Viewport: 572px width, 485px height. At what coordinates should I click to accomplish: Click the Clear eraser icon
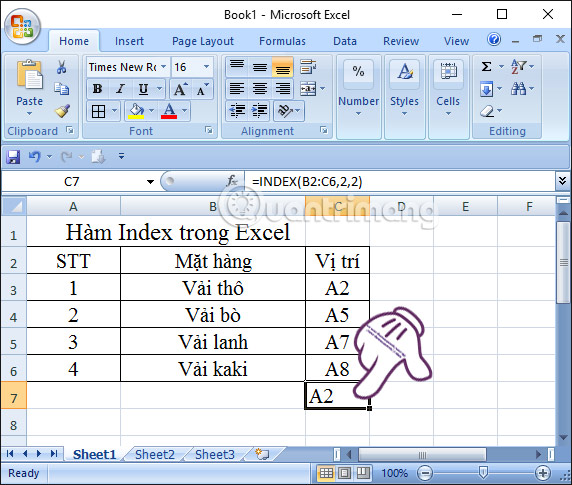pos(487,111)
